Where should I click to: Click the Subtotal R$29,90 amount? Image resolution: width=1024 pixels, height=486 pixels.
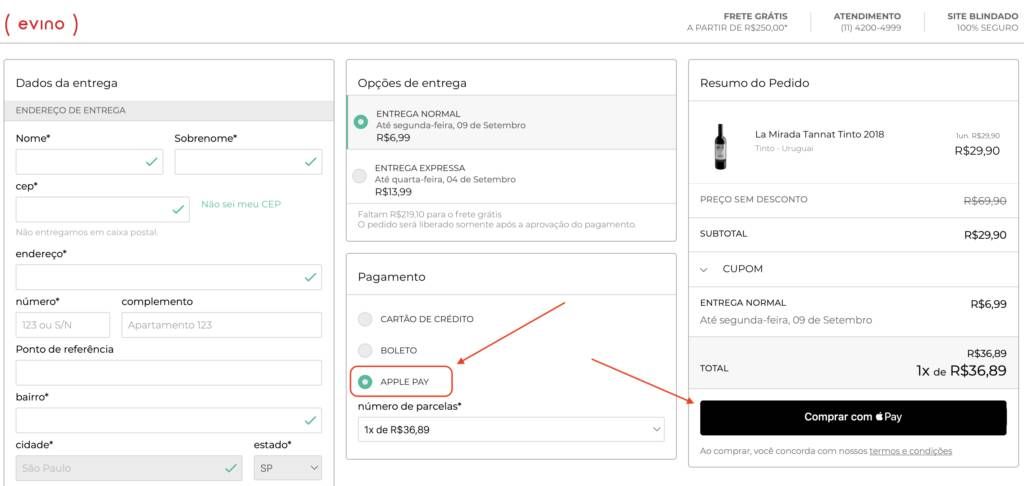coord(985,235)
